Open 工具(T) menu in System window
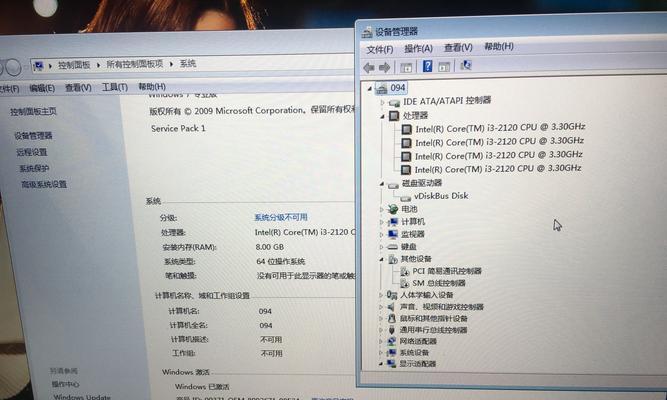The width and height of the screenshot is (667, 400). coord(115,87)
